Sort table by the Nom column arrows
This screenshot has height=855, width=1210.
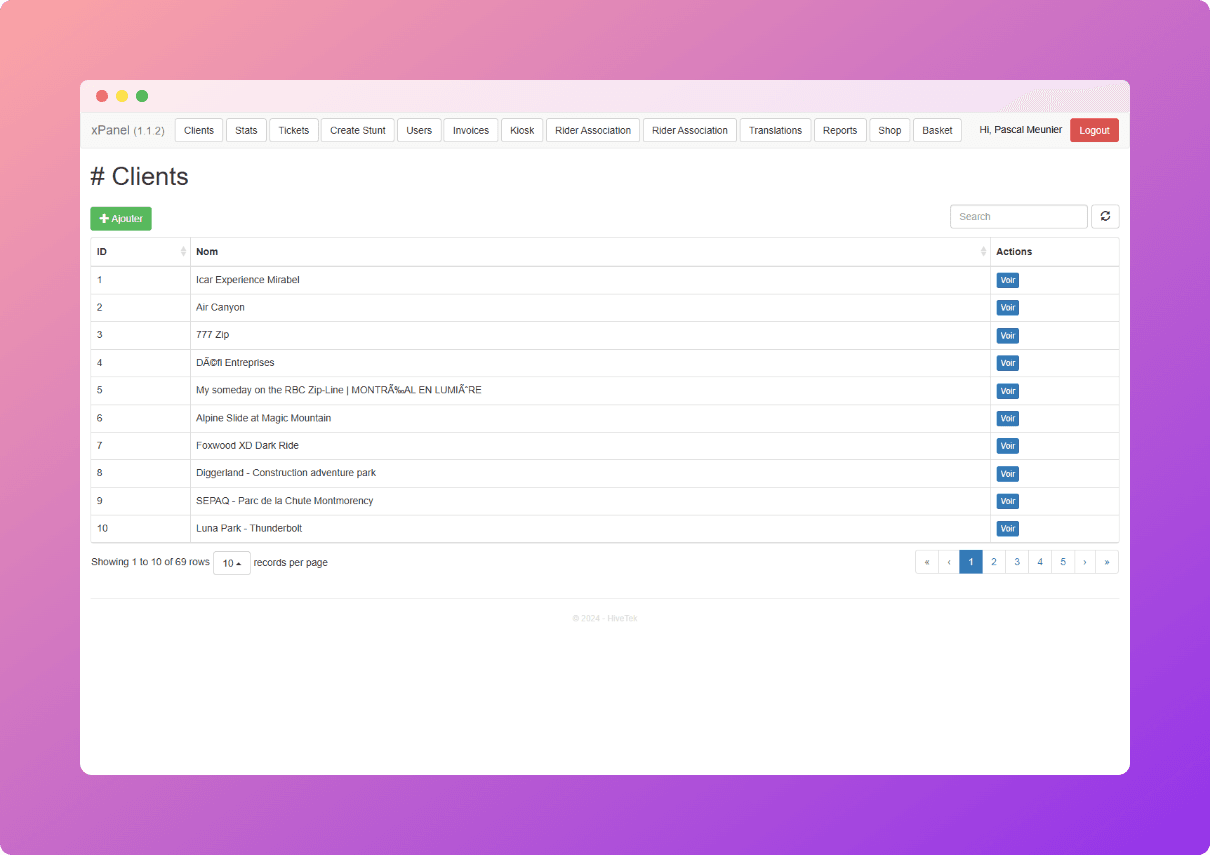983,252
